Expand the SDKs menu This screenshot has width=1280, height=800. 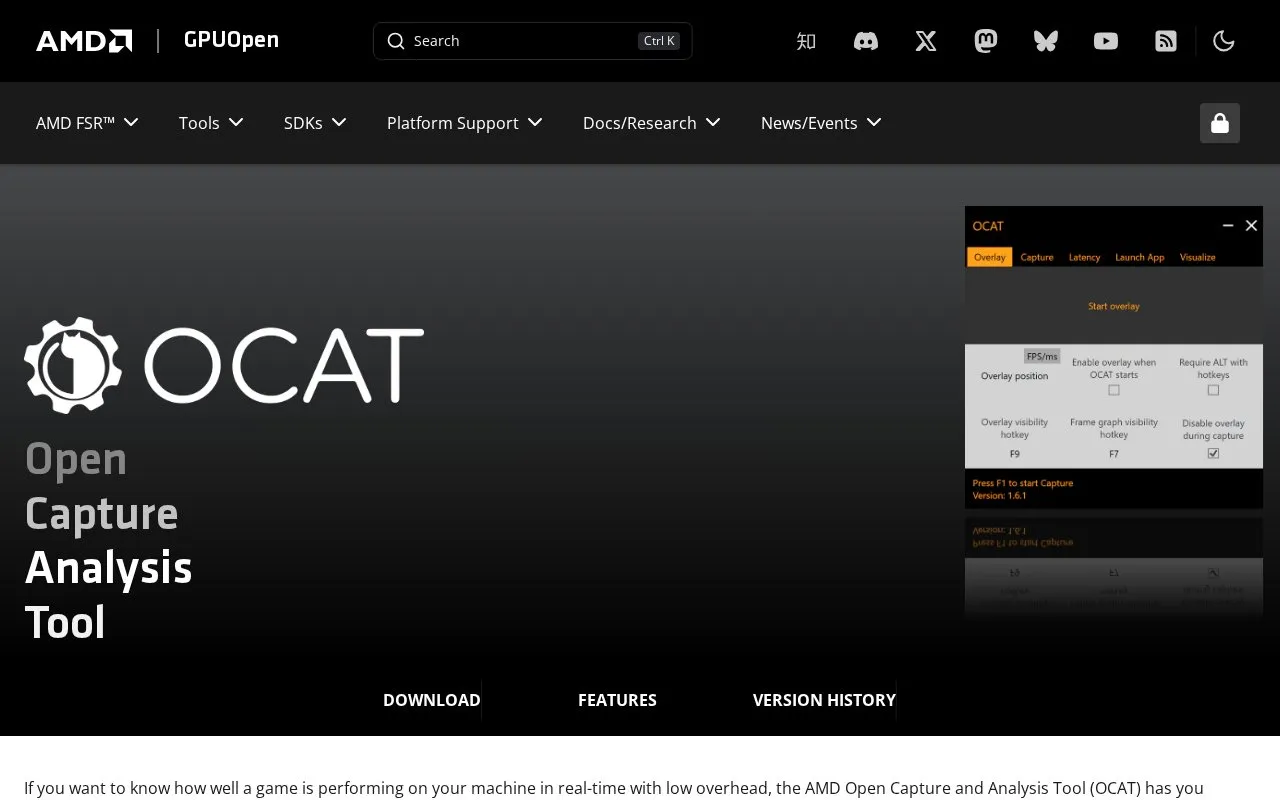pos(315,123)
